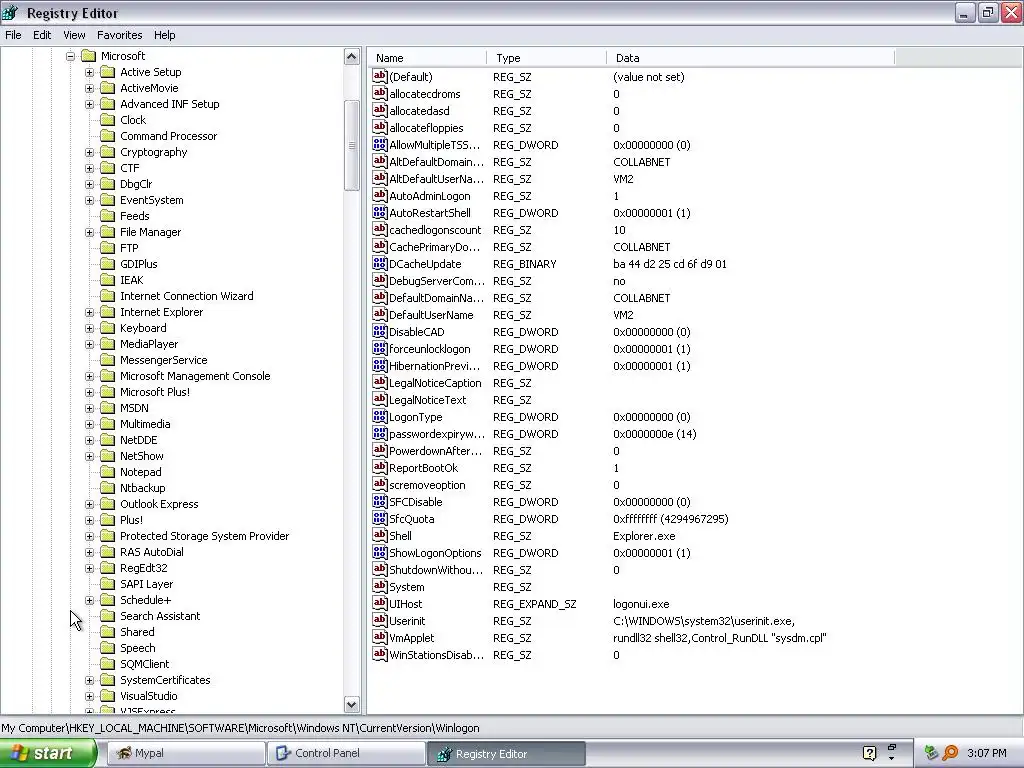
Task: Click the tree scrollbar down arrow
Action: (351, 704)
